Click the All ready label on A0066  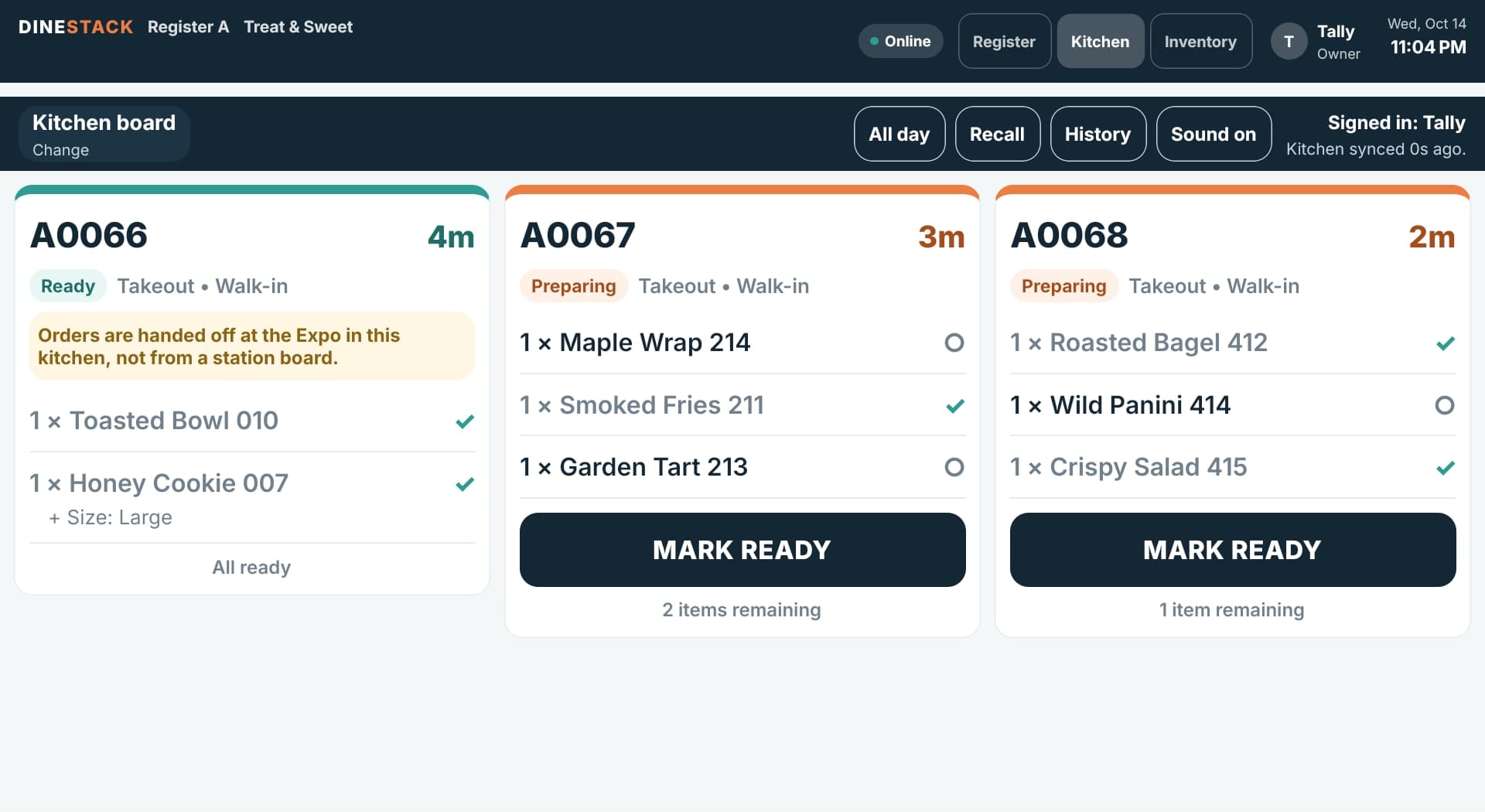[251, 568]
